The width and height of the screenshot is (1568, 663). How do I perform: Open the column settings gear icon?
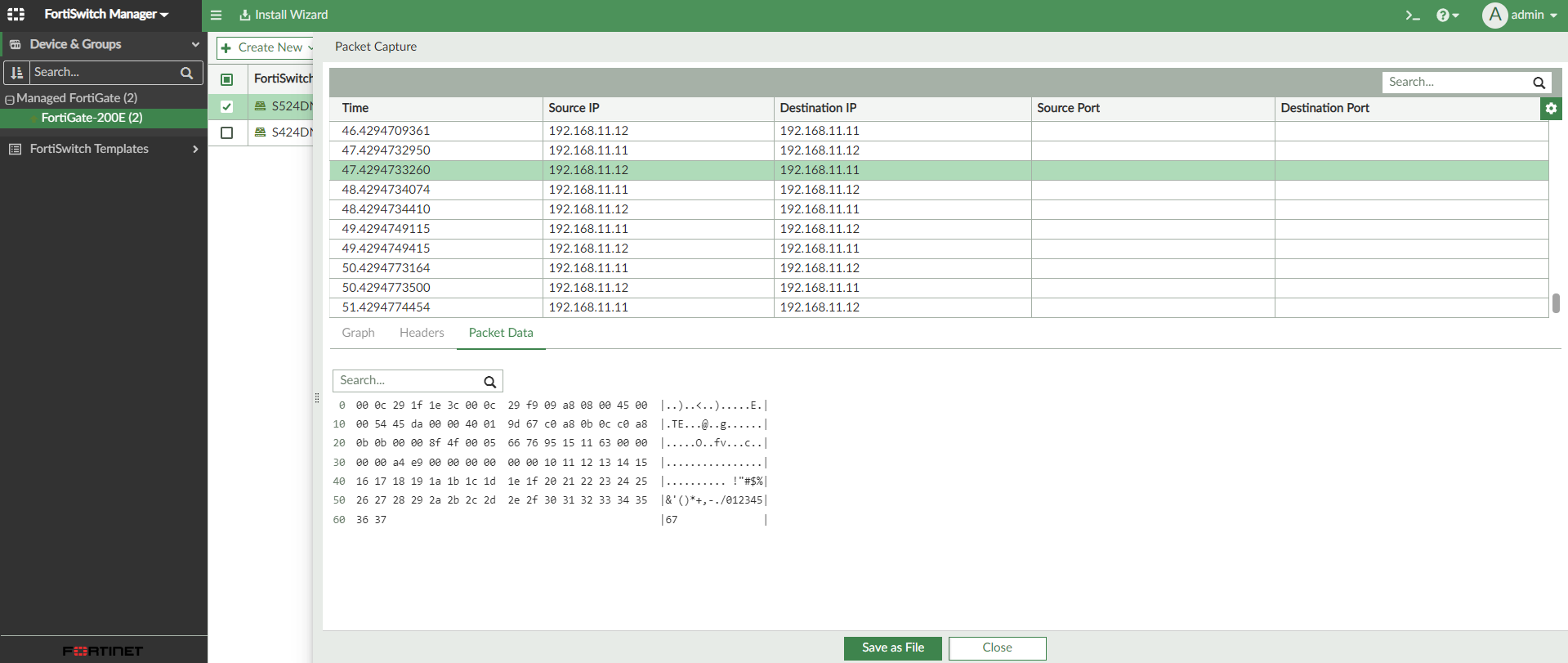[x=1551, y=109]
